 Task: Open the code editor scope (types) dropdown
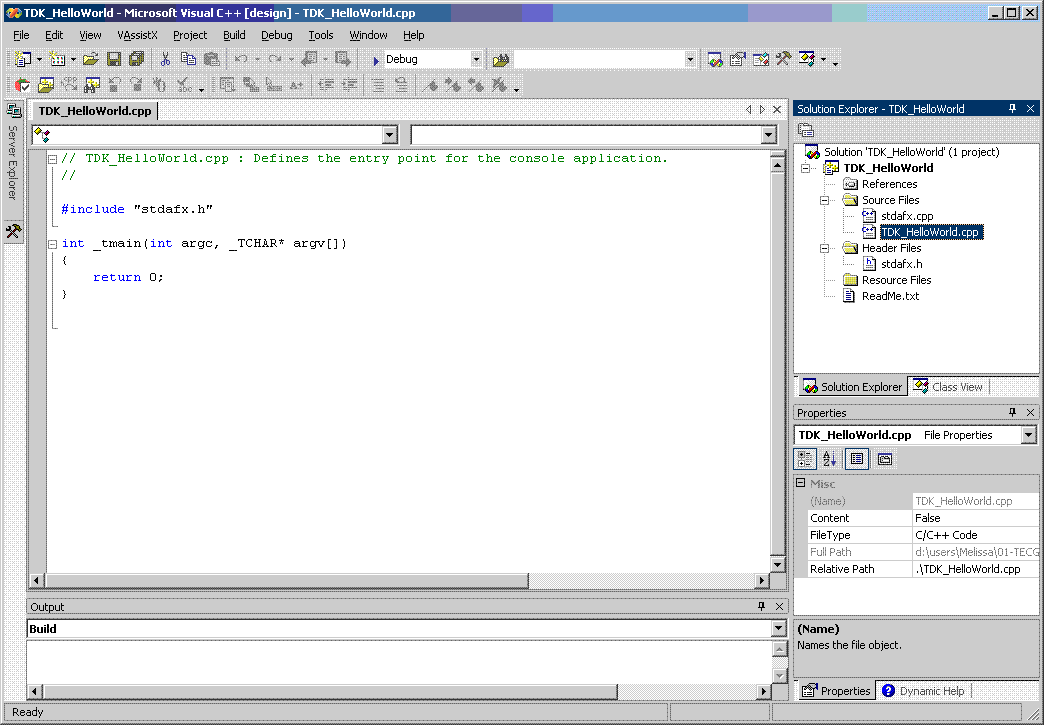(390, 135)
